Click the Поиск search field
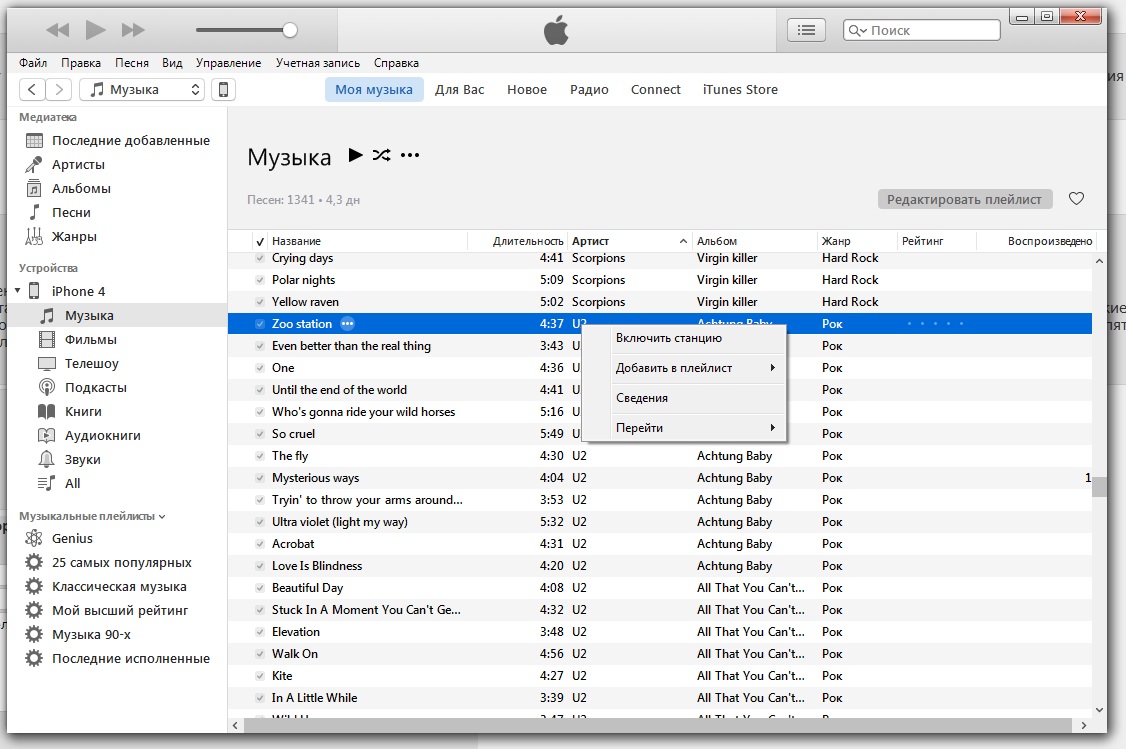 pyautogui.click(x=921, y=30)
